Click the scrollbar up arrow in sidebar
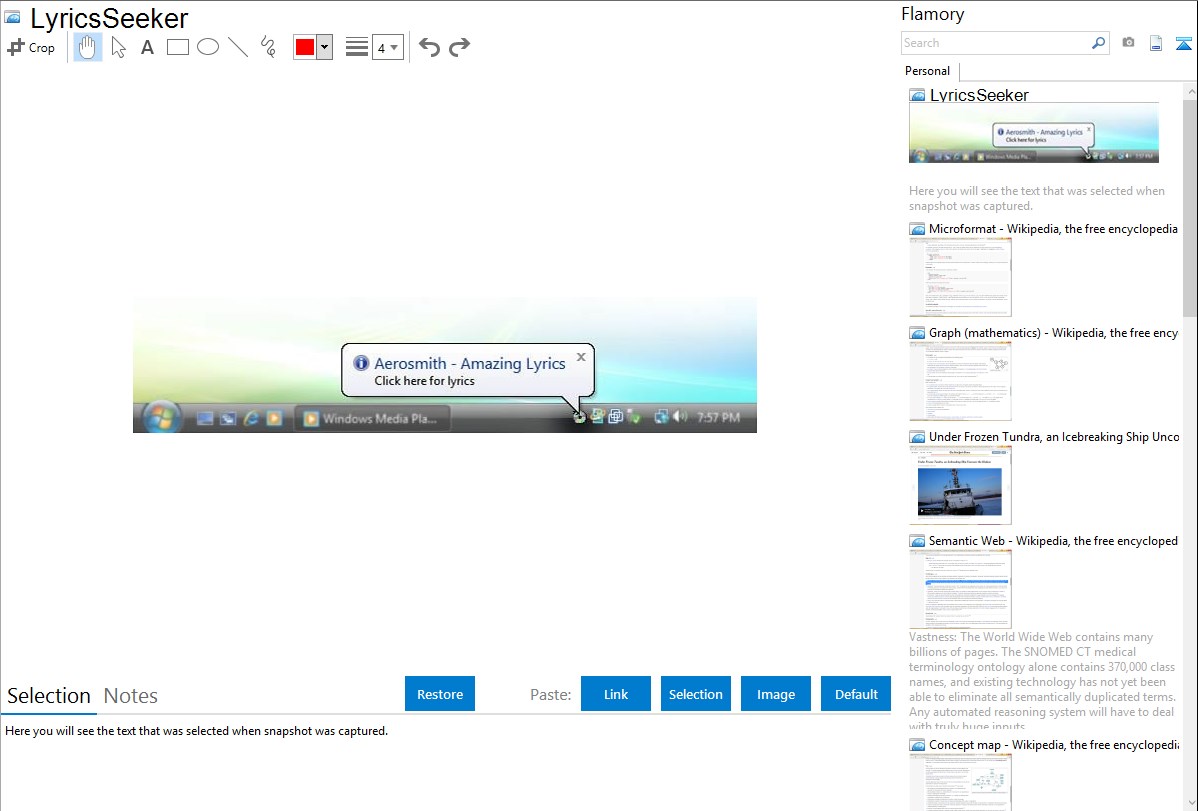This screenshot has width=1198, height=811. coord(1190,91)
